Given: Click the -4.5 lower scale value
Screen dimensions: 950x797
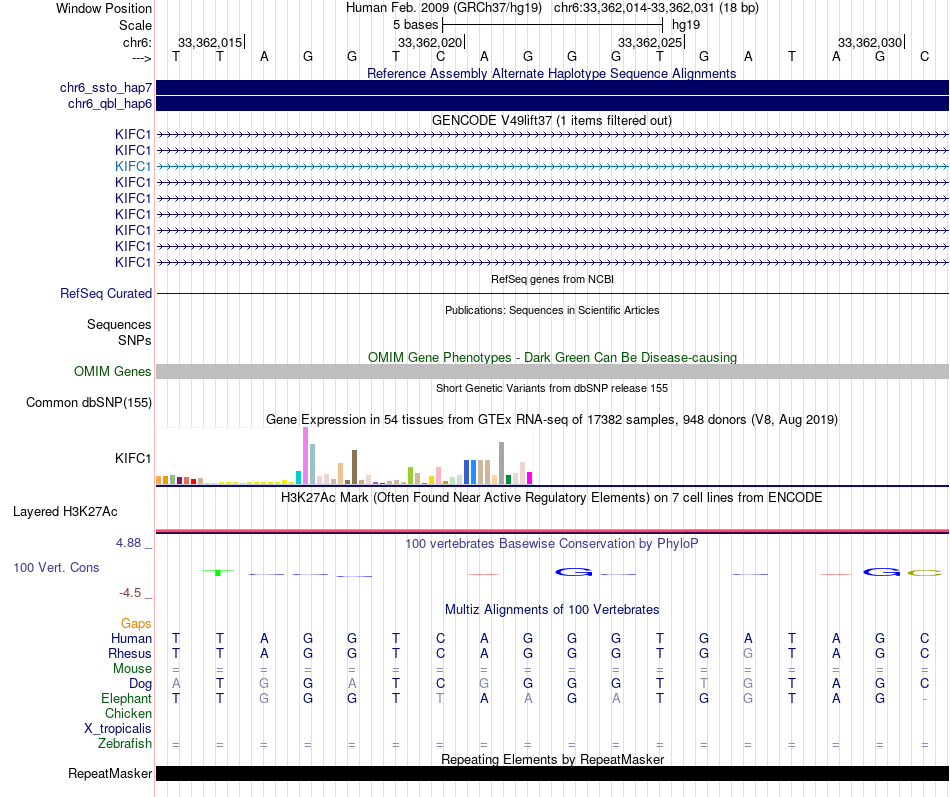Looking at the screenshot, I should pos(130,593).
